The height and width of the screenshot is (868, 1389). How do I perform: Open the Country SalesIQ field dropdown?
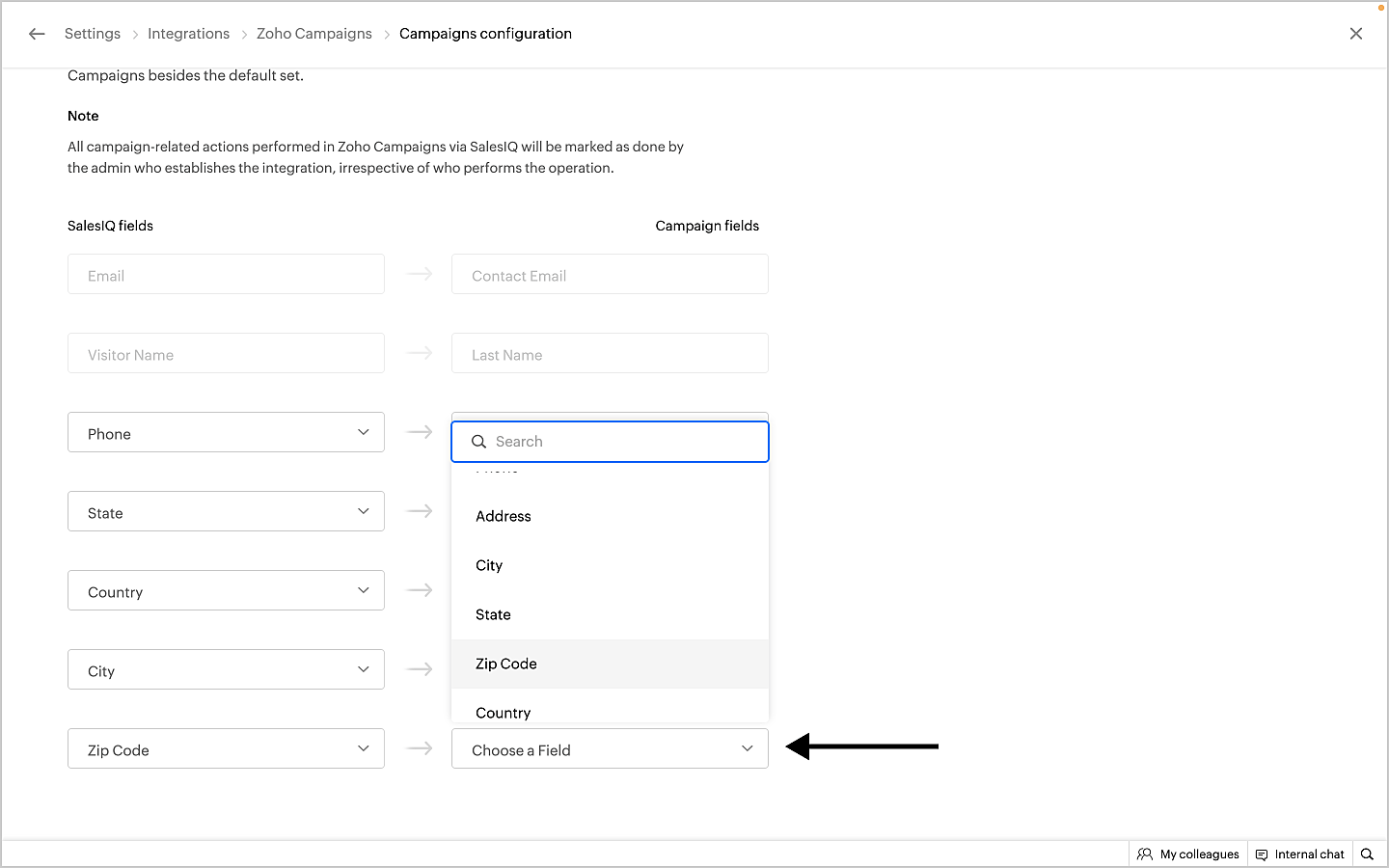click(226, 591)
